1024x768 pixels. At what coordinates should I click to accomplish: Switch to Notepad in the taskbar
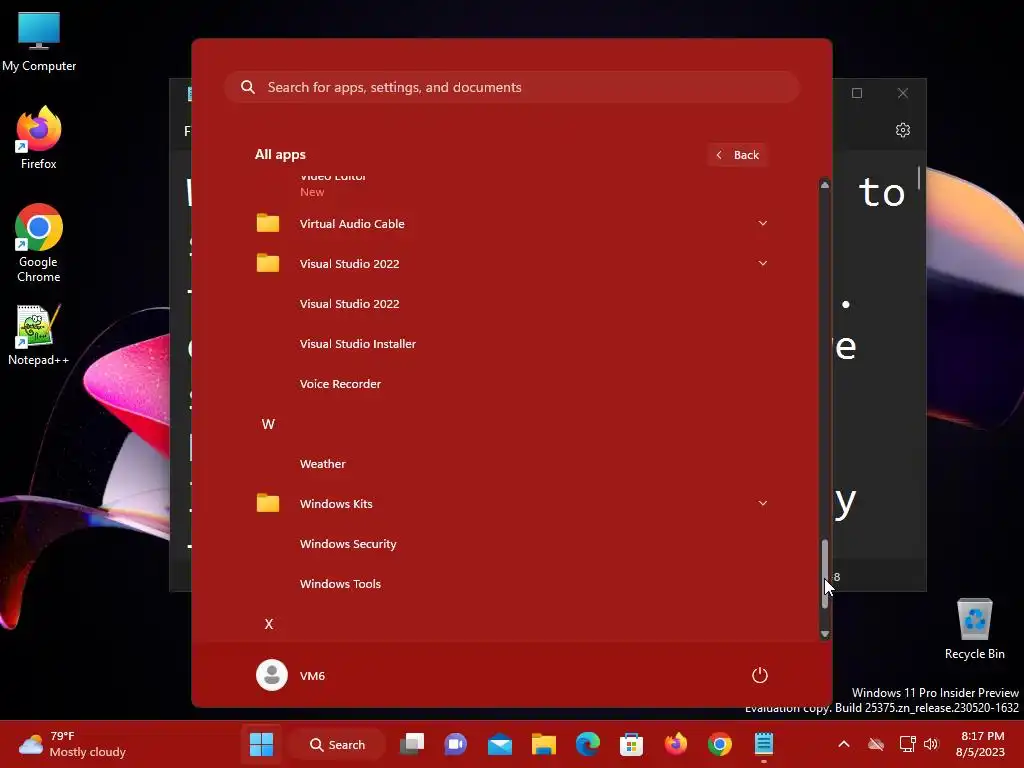763,744
